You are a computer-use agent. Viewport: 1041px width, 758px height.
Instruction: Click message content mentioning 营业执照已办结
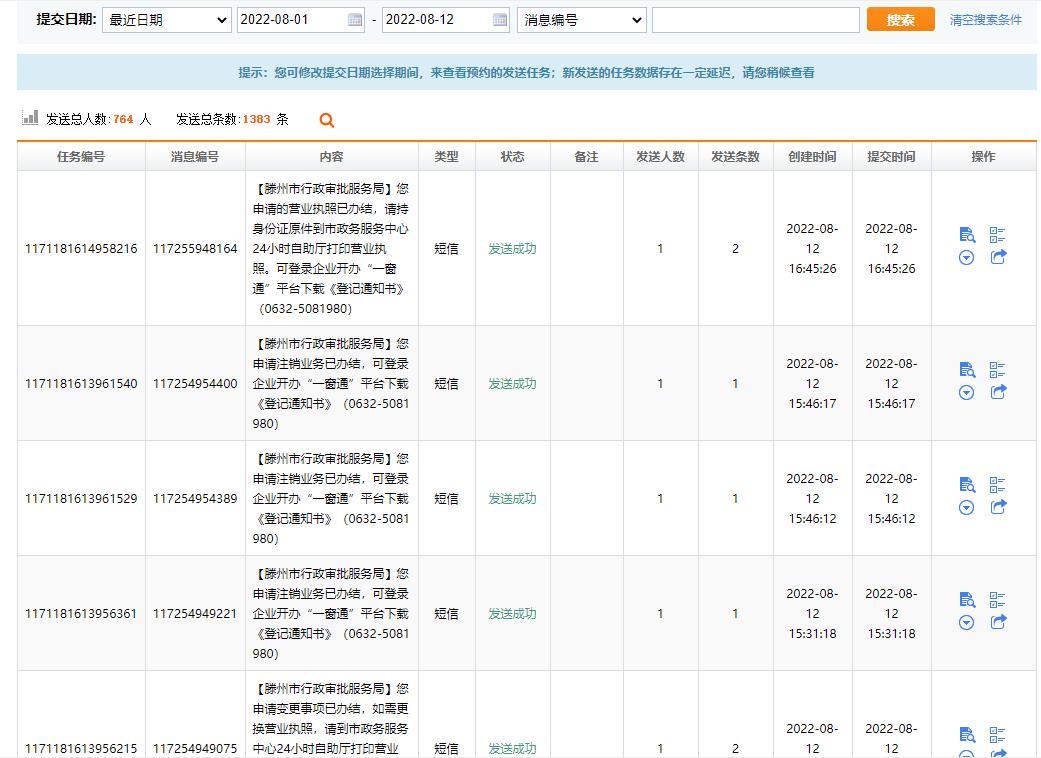coord(331,249)
